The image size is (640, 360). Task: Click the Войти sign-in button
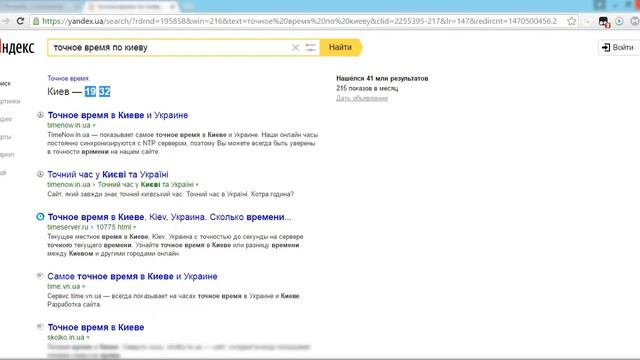click(x=618, y=47)
